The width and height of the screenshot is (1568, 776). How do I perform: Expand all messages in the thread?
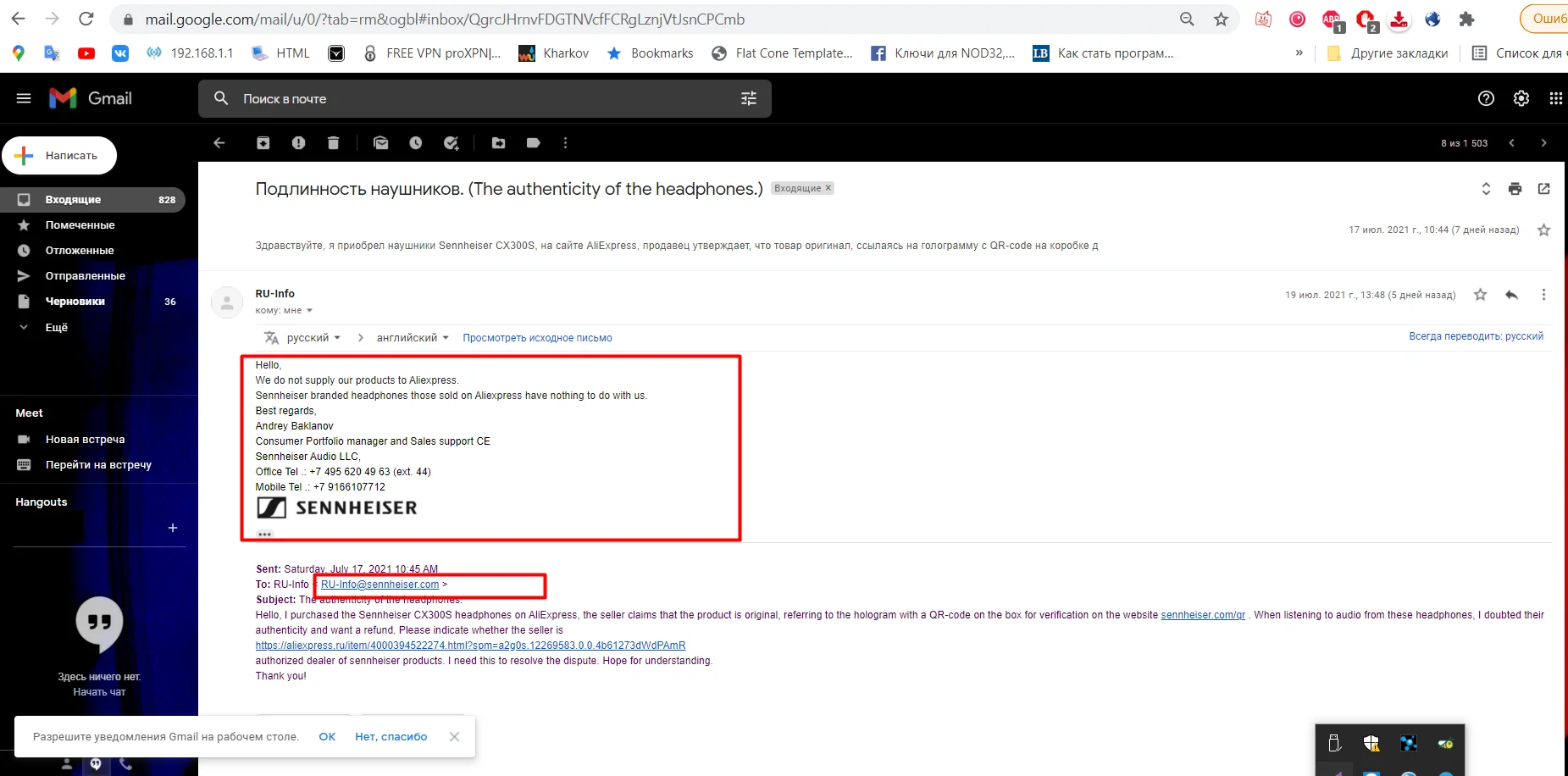[1486, 189]
